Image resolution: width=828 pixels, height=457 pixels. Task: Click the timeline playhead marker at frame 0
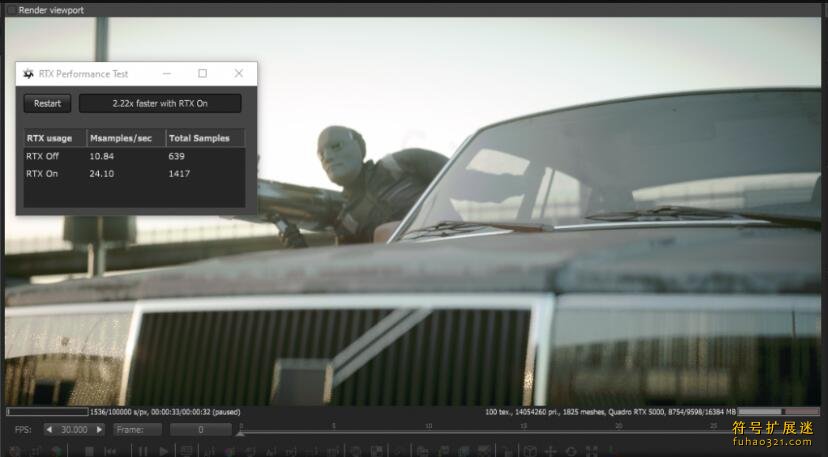tap(240, 433)
